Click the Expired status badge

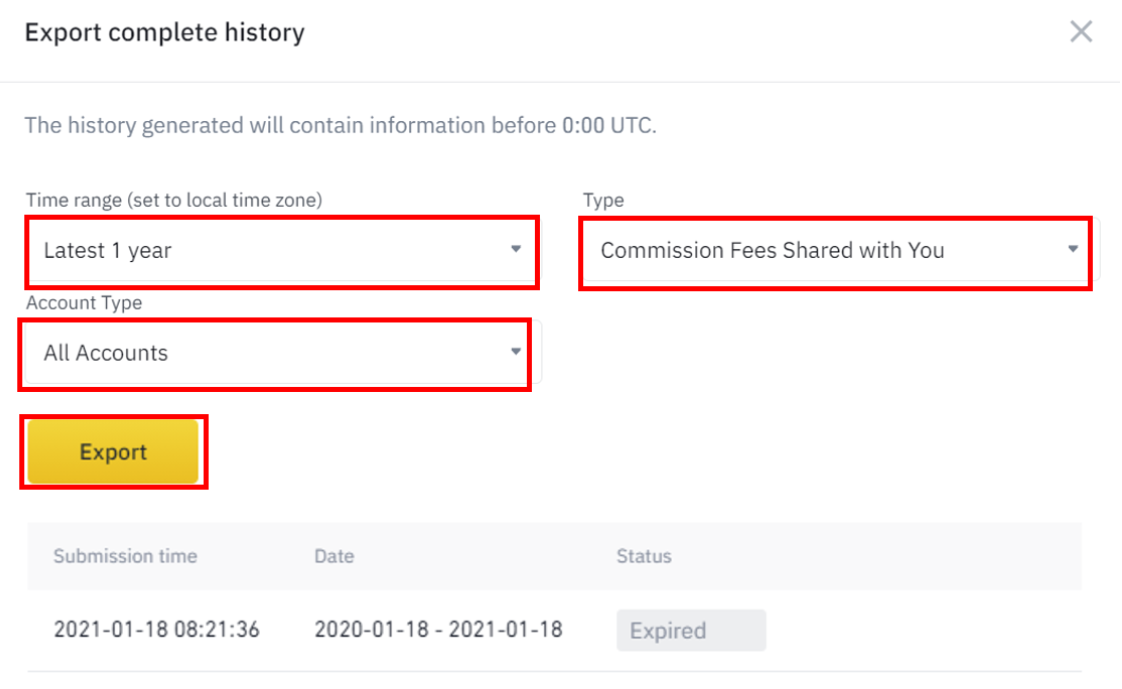pyautogui.click(x=691, y=630)
